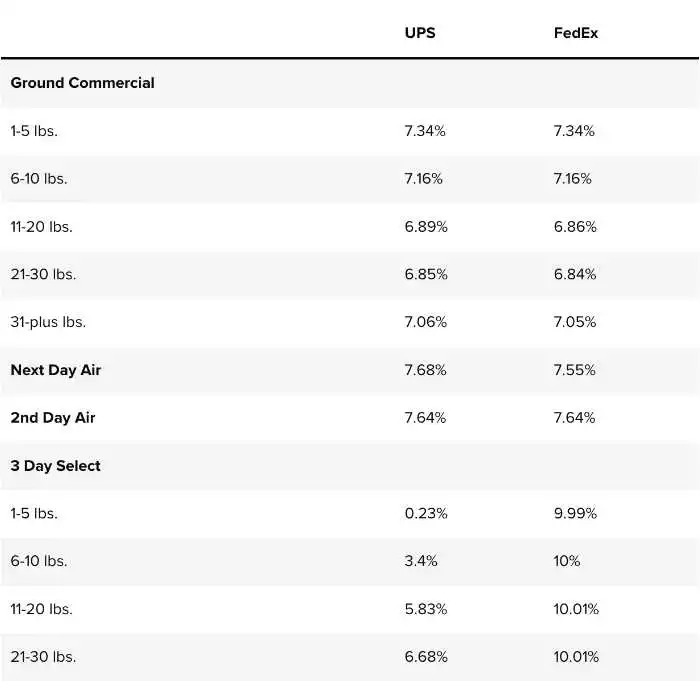
Task: Click the FedEx column header
Action: click(576, 33)
